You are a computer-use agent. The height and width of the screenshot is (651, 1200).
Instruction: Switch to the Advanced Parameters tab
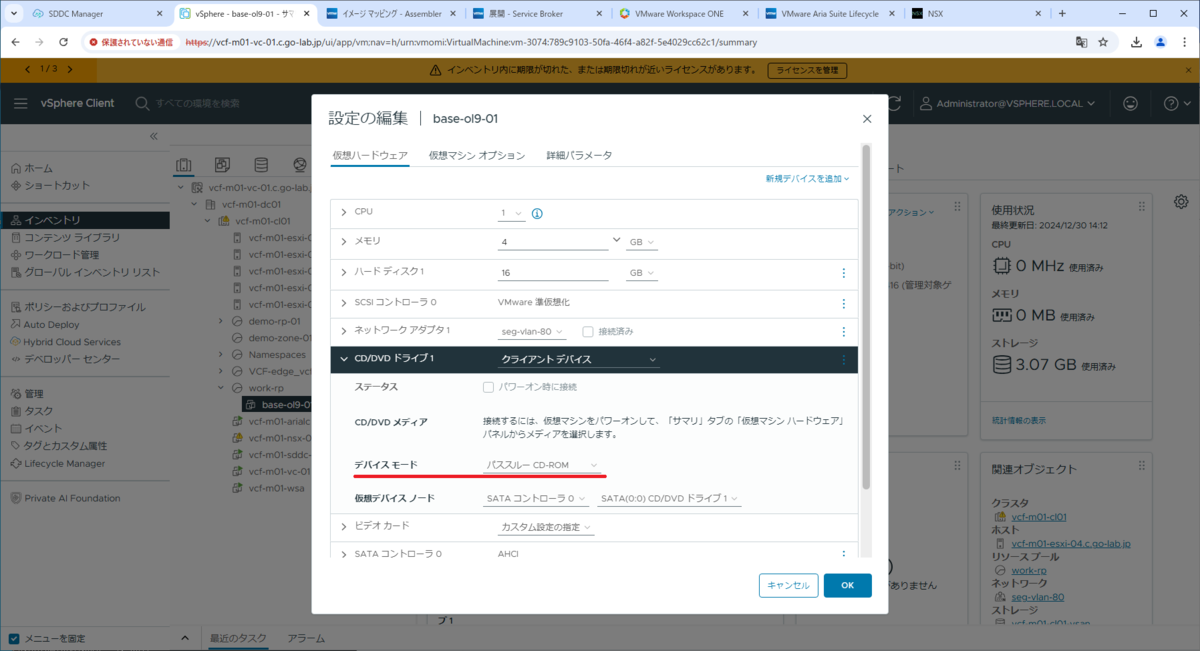(579, 156)
